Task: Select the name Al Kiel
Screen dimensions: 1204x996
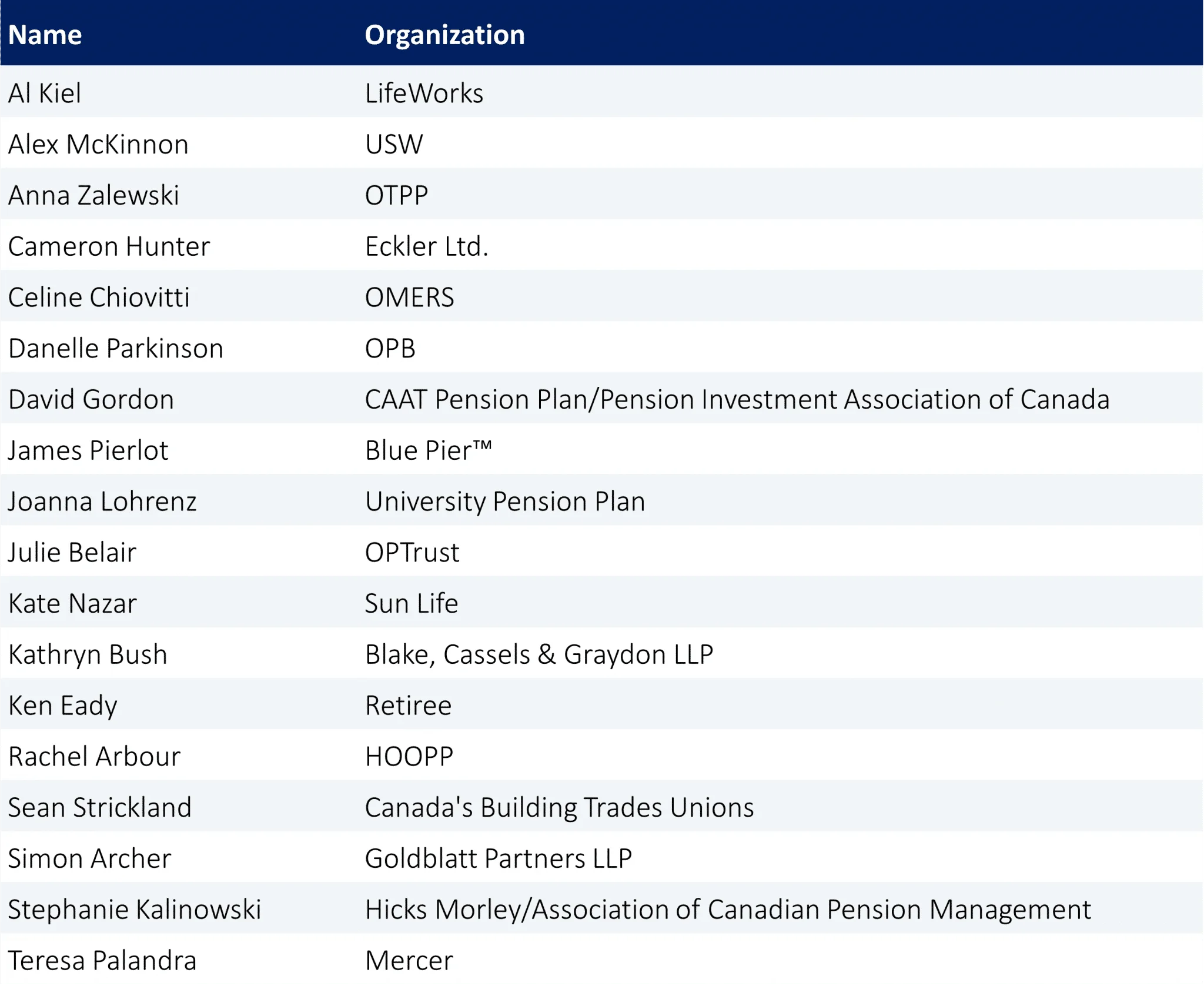Action: [45, 93]
